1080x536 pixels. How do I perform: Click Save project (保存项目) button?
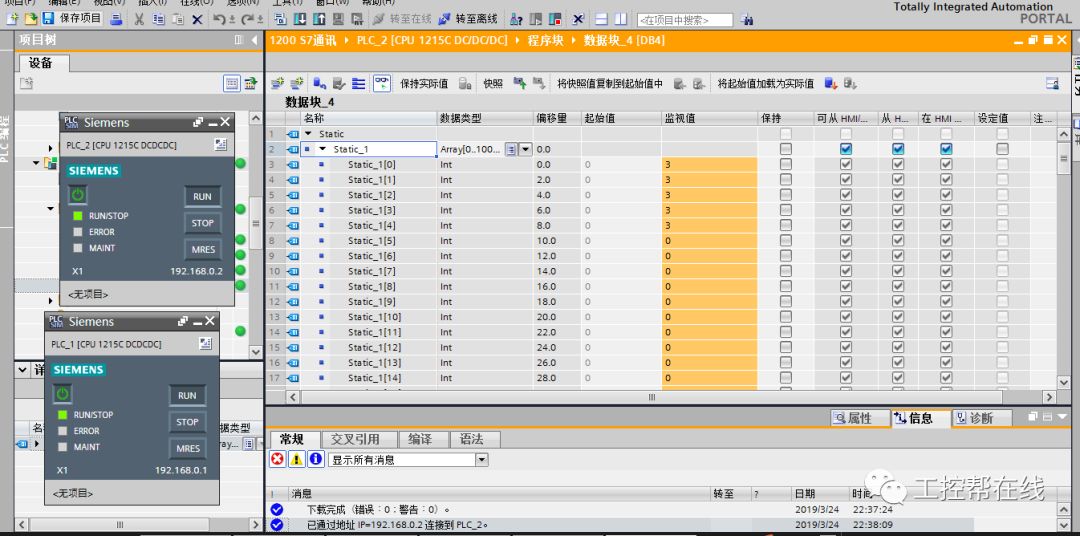(73, 19)
